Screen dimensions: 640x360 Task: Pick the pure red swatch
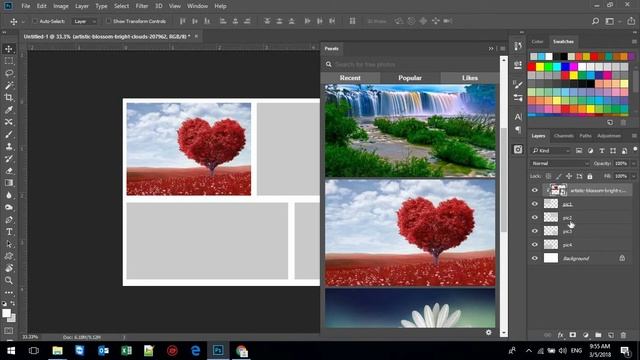click(531, 67)
